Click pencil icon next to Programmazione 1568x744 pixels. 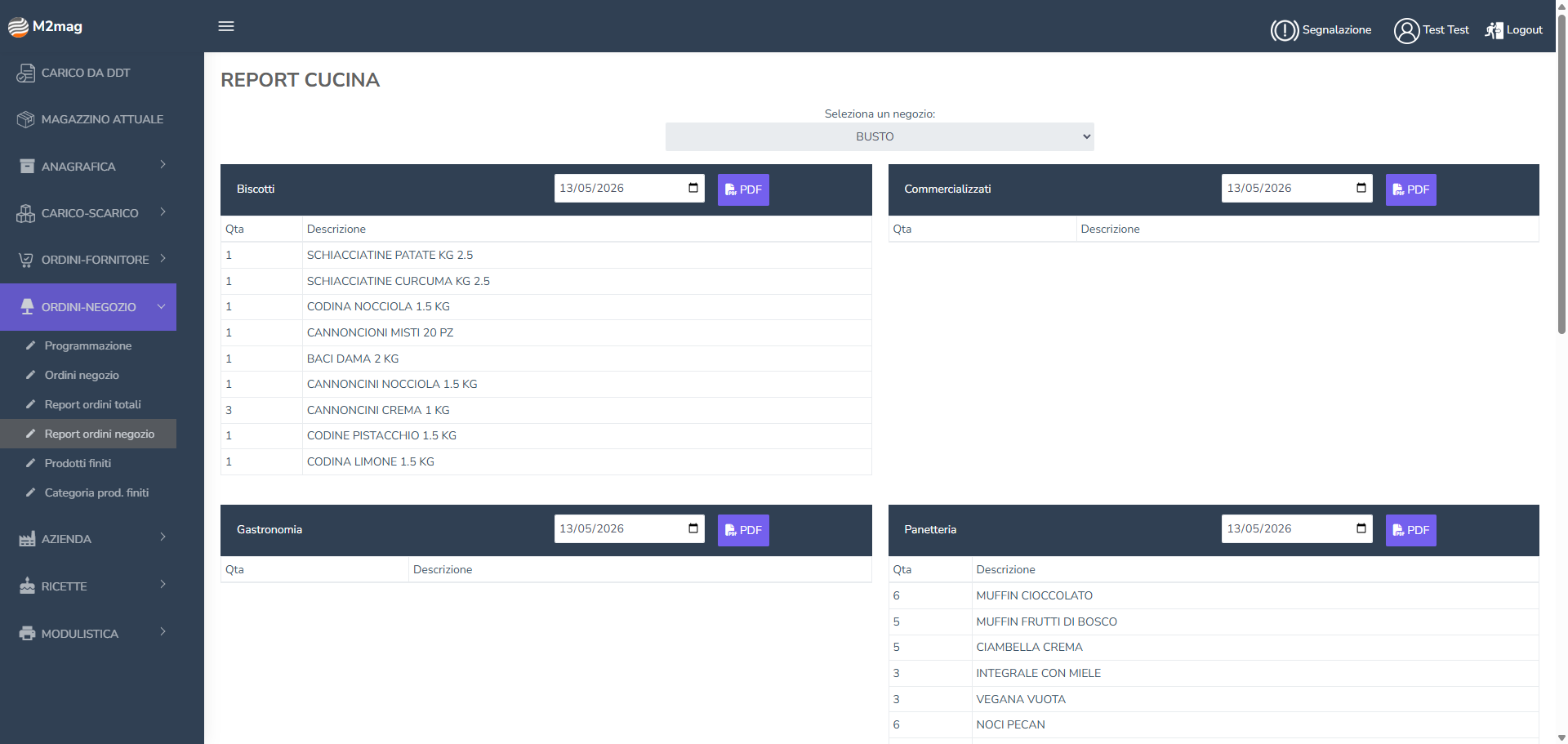pyautogui.click(x=30, y=345)
